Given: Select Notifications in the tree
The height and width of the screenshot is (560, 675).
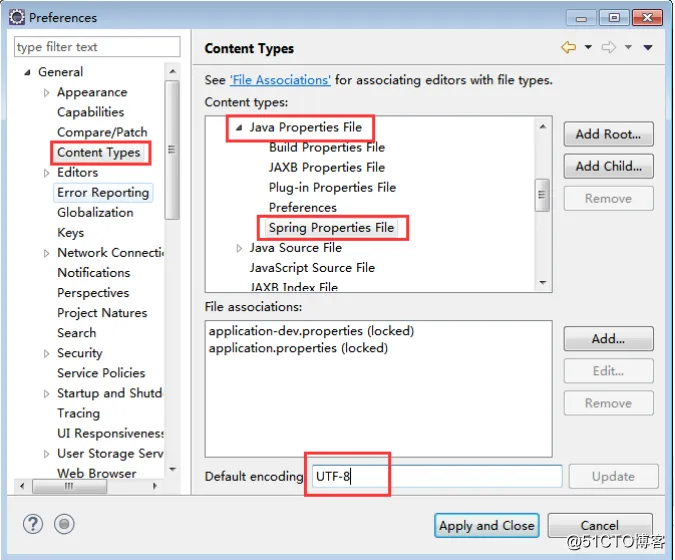Looking at the screenshot, I should click(93, 273).
